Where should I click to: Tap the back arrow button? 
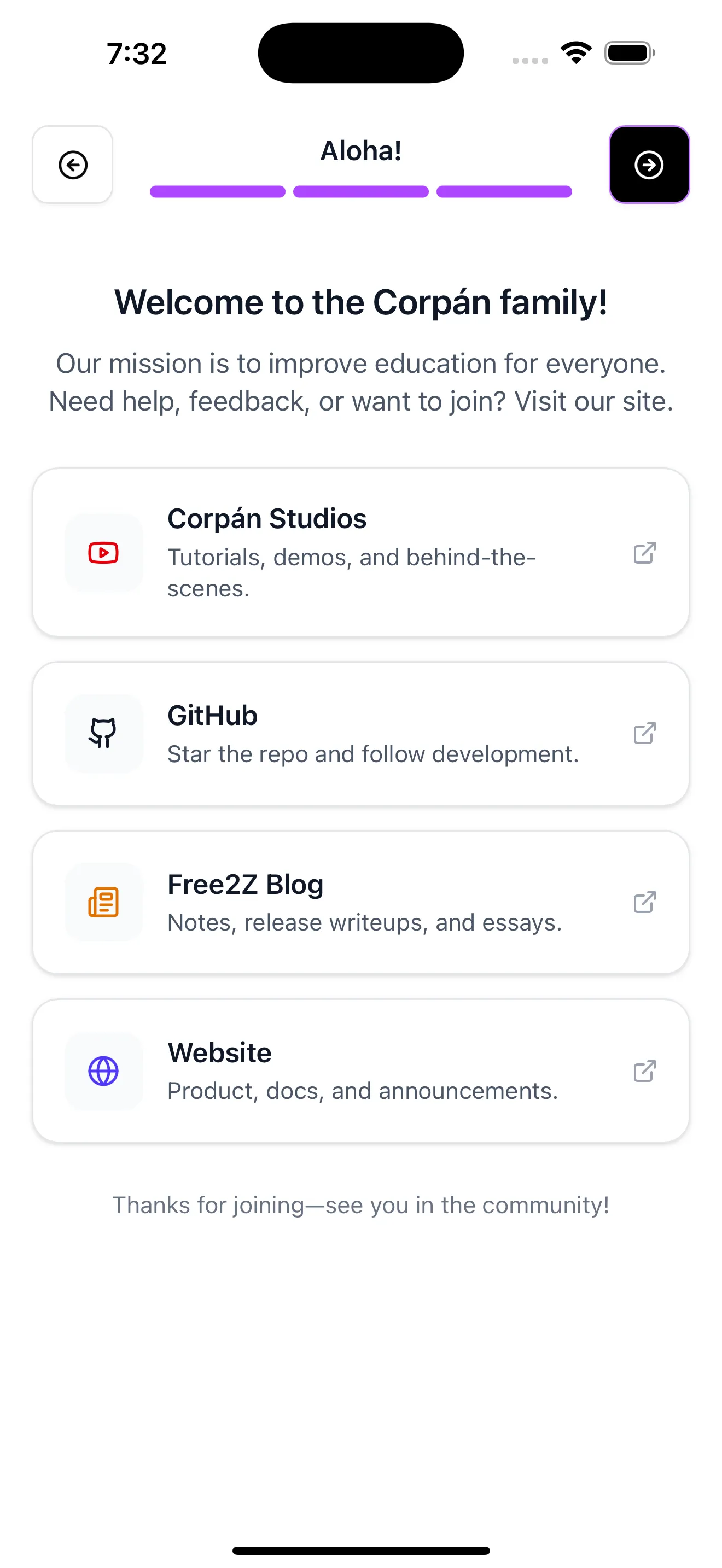pos(72,165)
